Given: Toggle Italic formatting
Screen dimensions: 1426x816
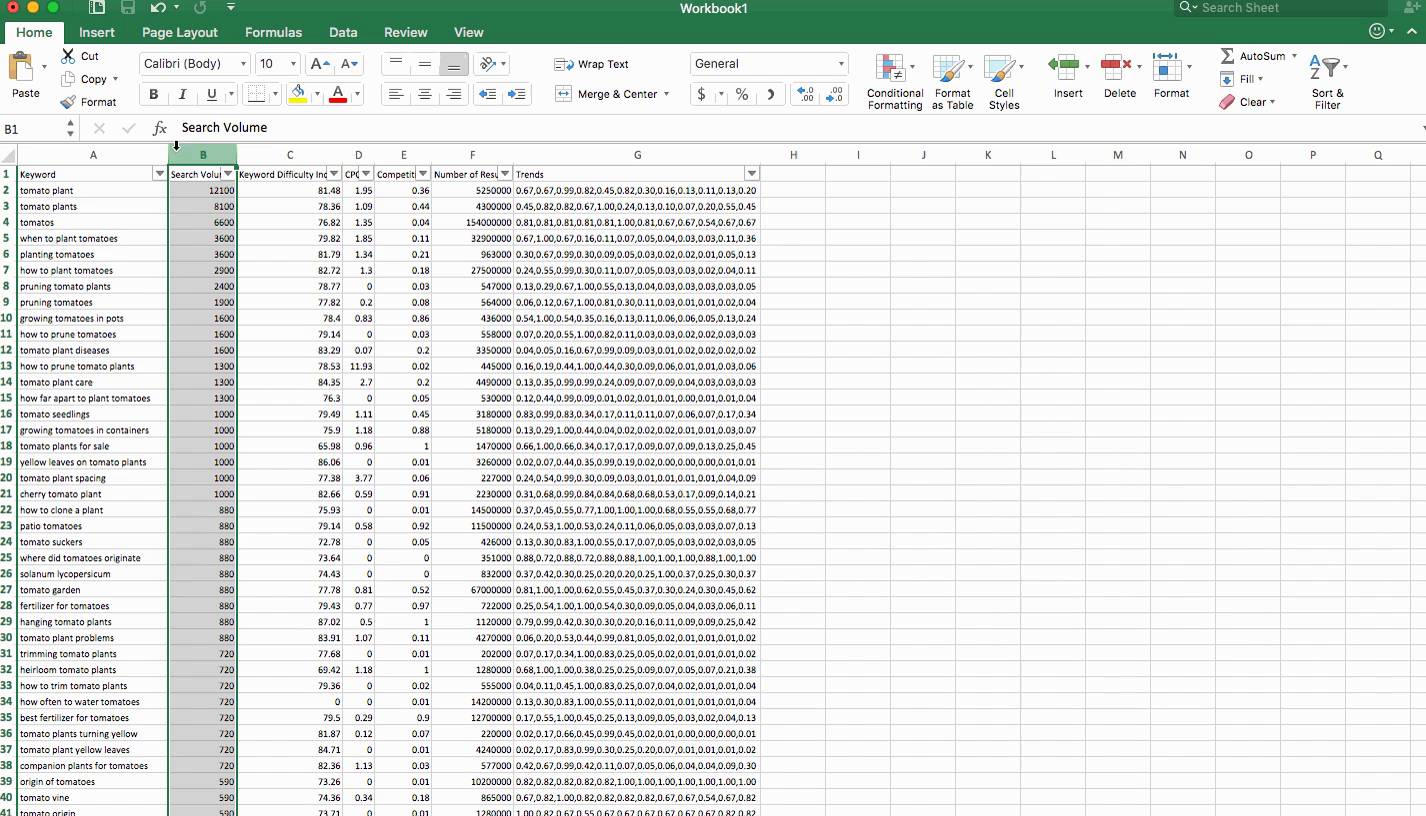Looking at the screenshot, I should [x=182, y=94].
